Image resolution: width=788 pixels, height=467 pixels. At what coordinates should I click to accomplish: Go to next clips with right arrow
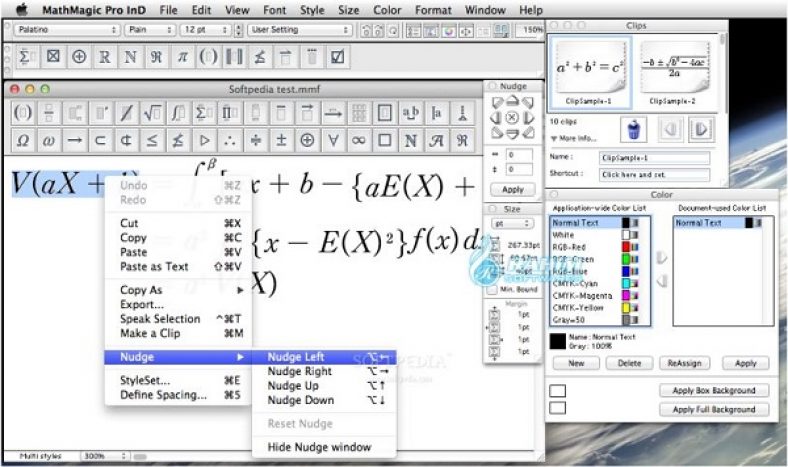tap(700, 130)
